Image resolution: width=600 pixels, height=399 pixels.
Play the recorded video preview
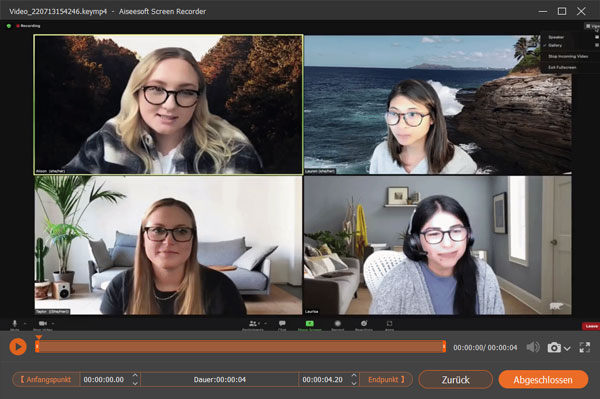click(18, 347)
